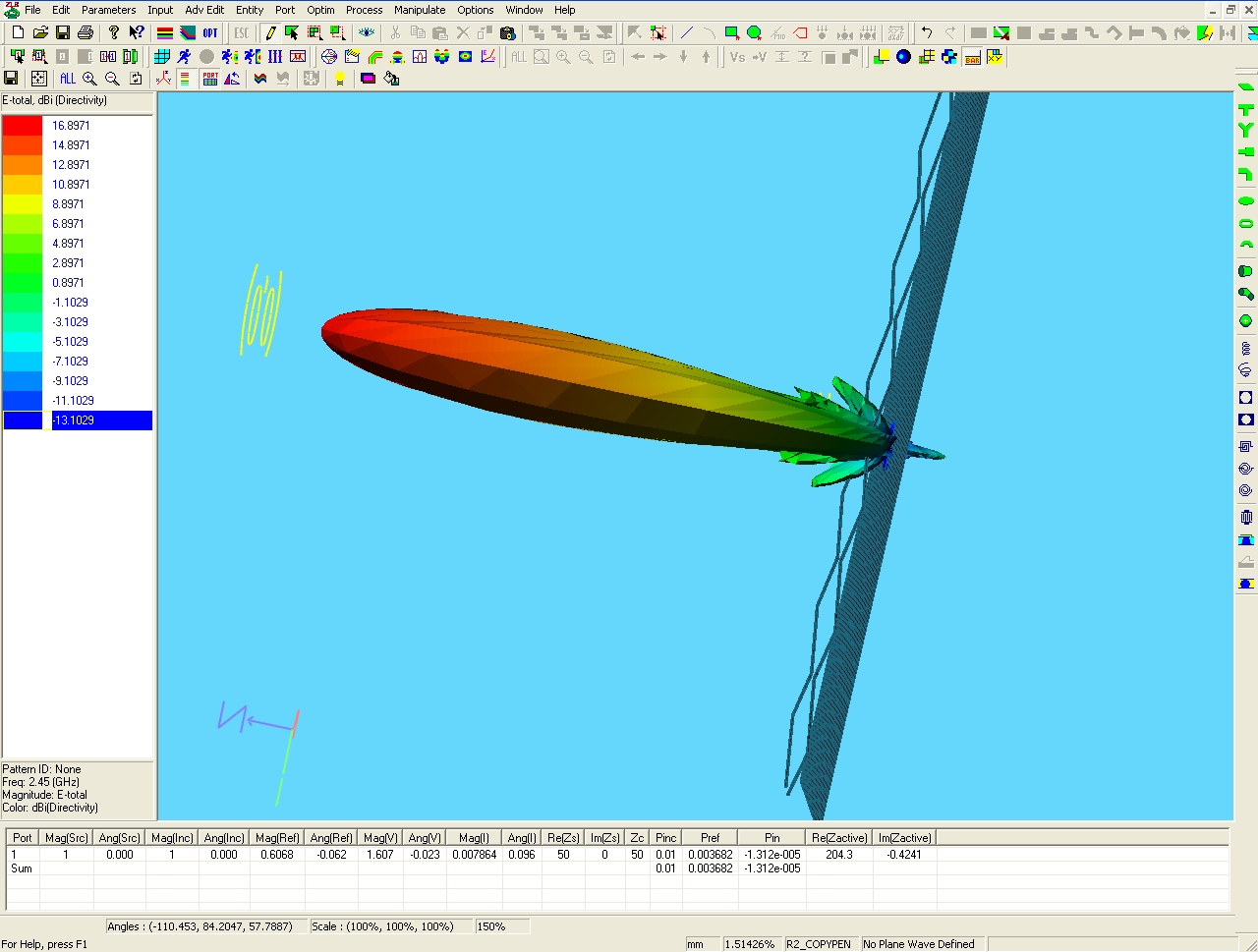Click the OPT optimization icon
Screen dimensions: 1258x952
210,33
